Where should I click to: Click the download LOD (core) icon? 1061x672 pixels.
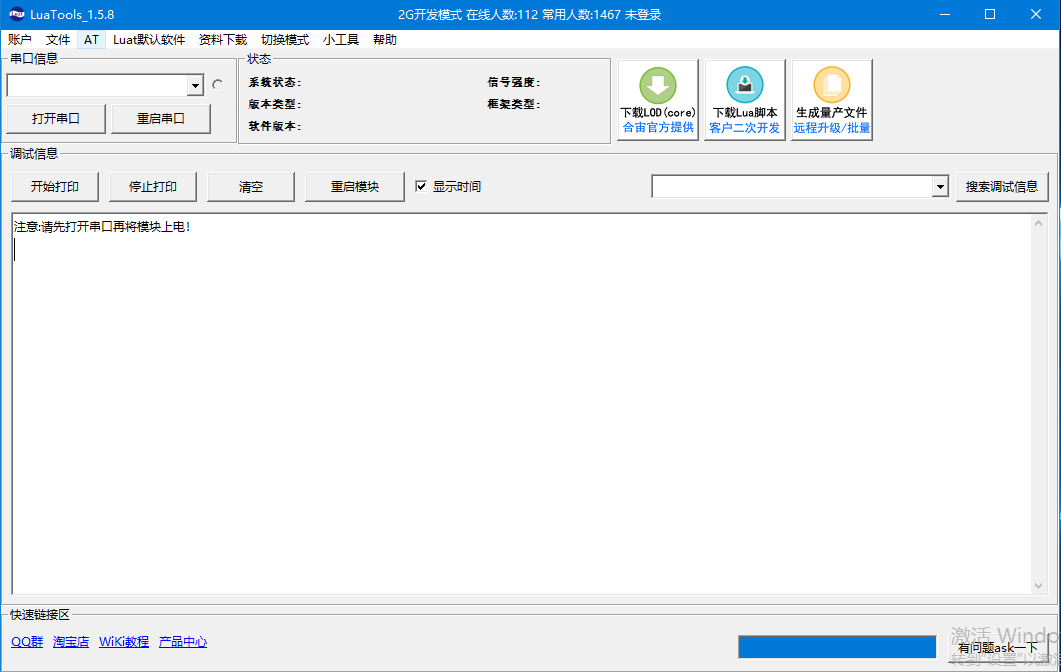click(x=657, y=87)
